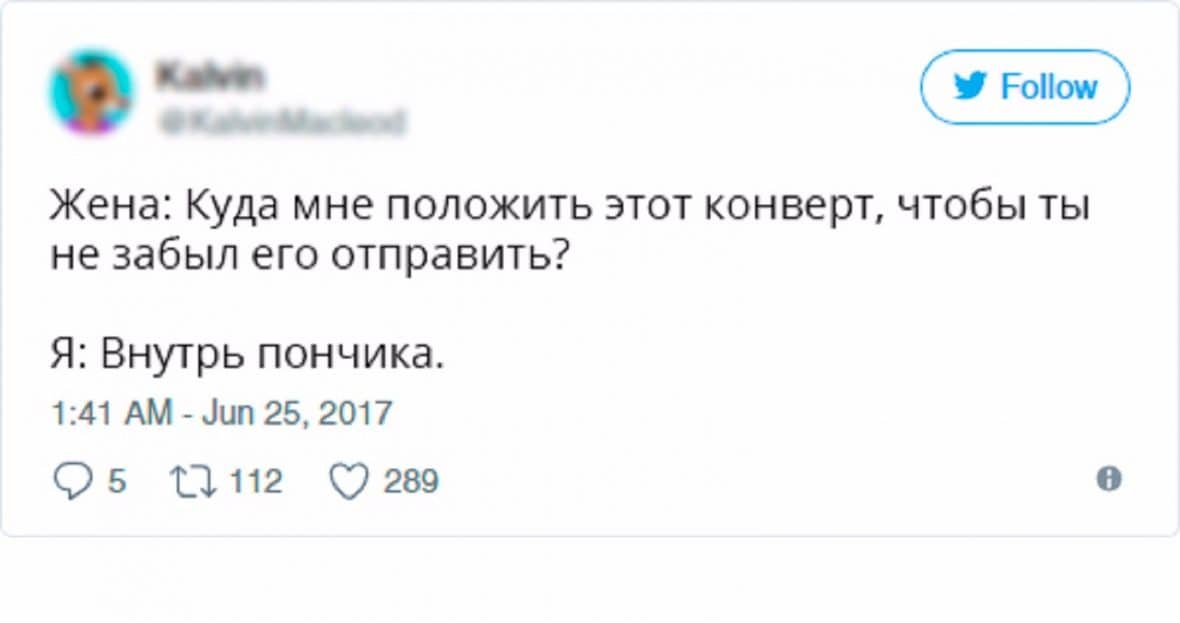1180x623 pixels.
Task: Click the line "не забыл его отправить?"
Action: click(311, 256)
